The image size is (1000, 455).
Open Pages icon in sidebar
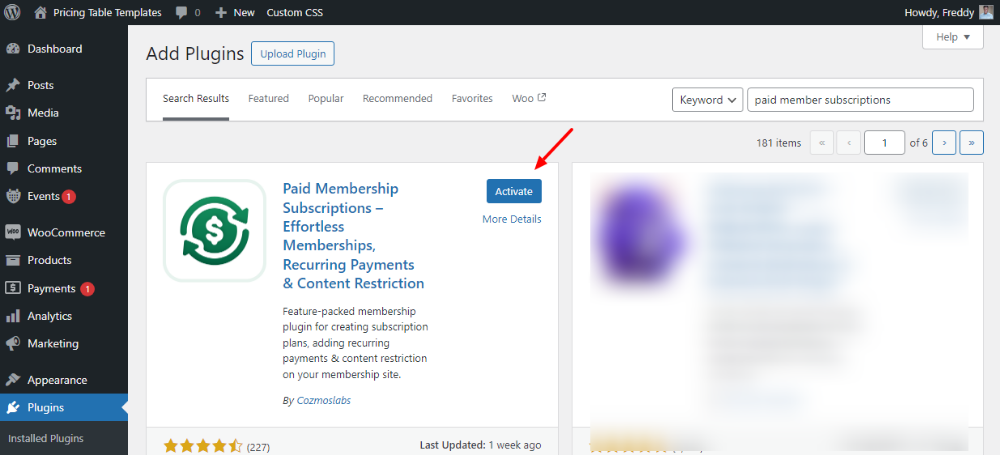(x=13, y=141)
